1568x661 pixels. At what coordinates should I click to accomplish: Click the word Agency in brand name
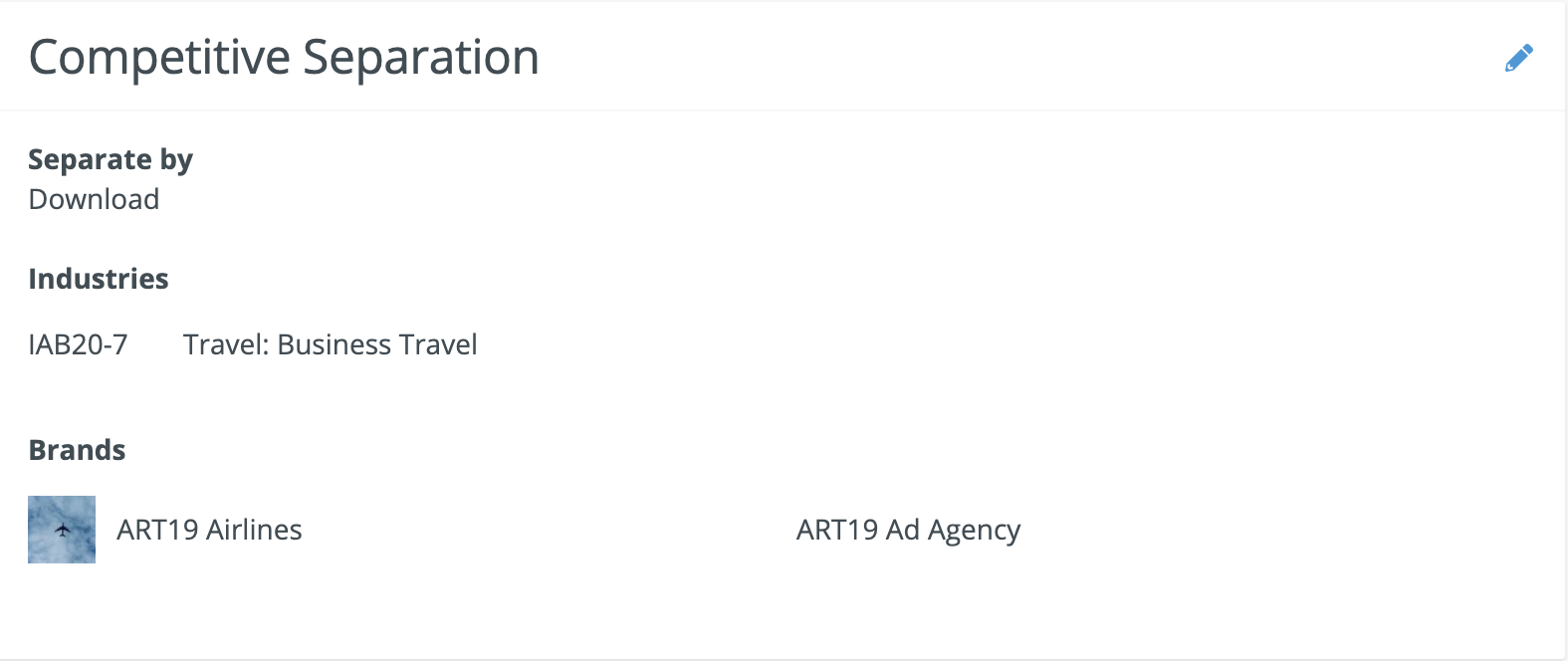click(x=974, y=530)
